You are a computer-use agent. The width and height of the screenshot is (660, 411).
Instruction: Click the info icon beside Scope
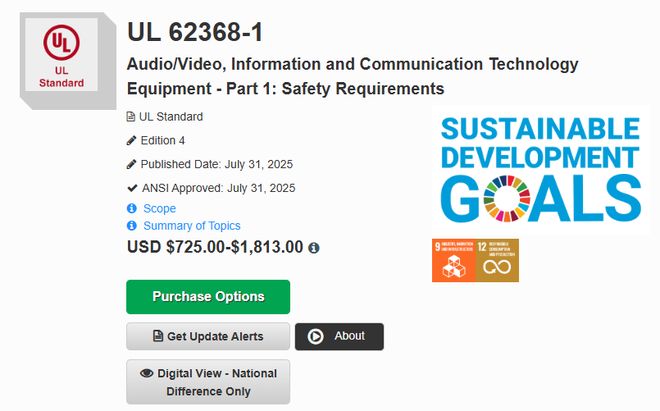131,209
